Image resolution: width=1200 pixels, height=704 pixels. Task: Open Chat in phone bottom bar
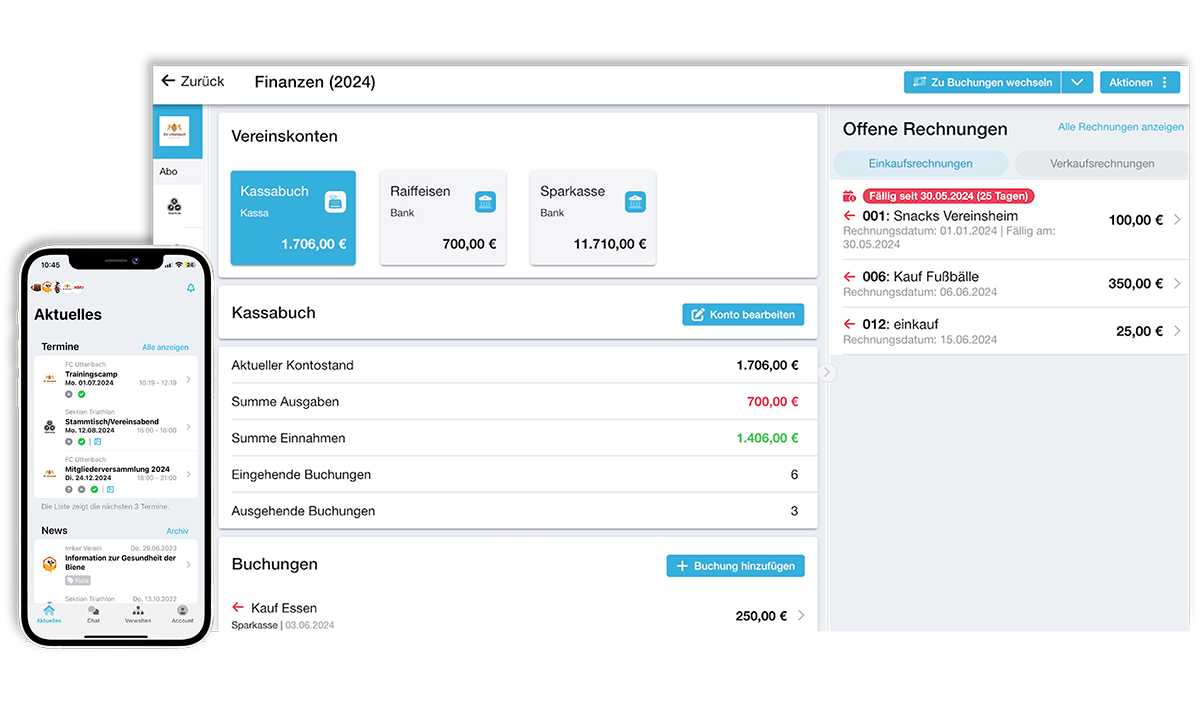click(x=93, y=614)
